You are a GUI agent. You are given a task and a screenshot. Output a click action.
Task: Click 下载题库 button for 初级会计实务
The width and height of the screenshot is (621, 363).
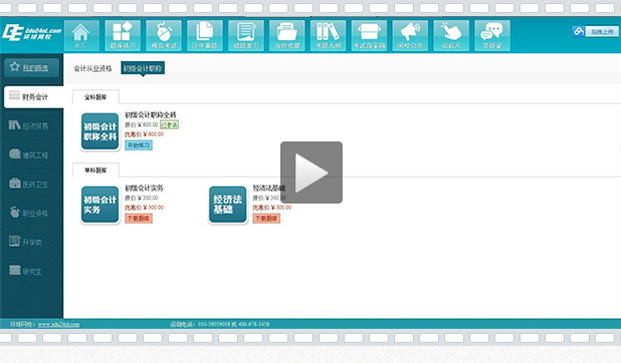click(x=139, y=219)
